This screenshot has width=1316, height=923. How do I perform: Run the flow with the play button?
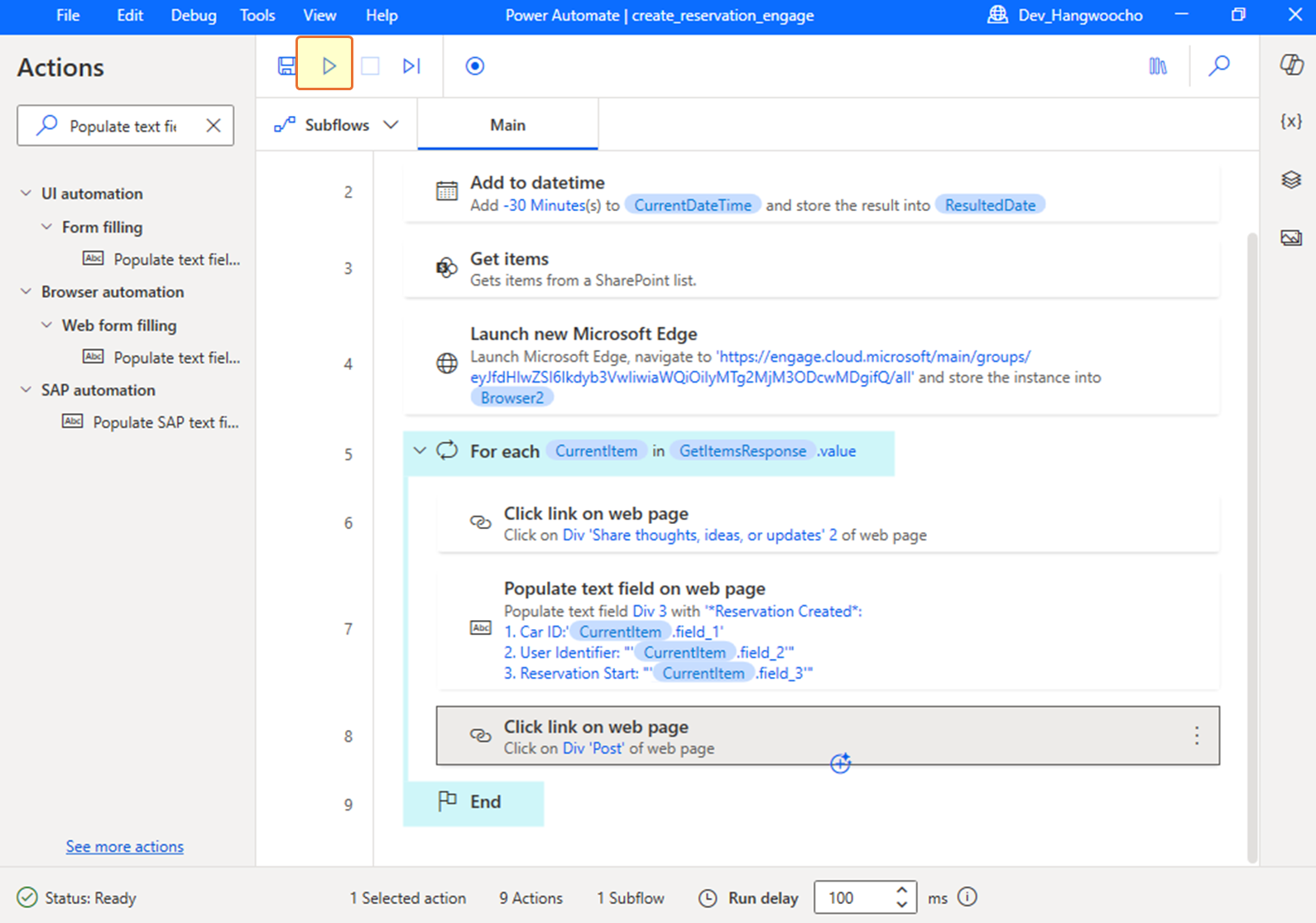click(x=329, y=65)
